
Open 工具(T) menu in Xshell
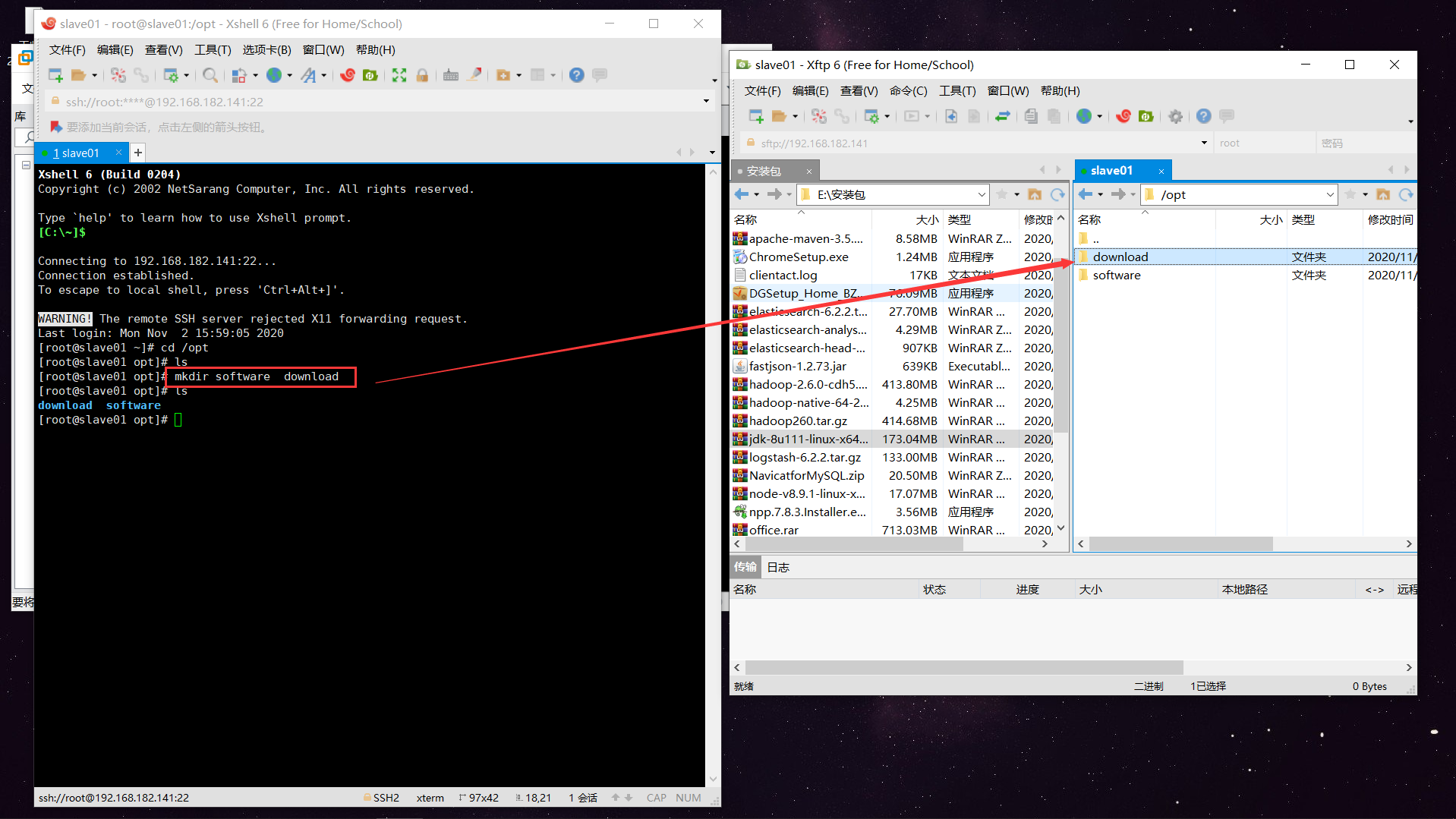click(x=213, y=50)
